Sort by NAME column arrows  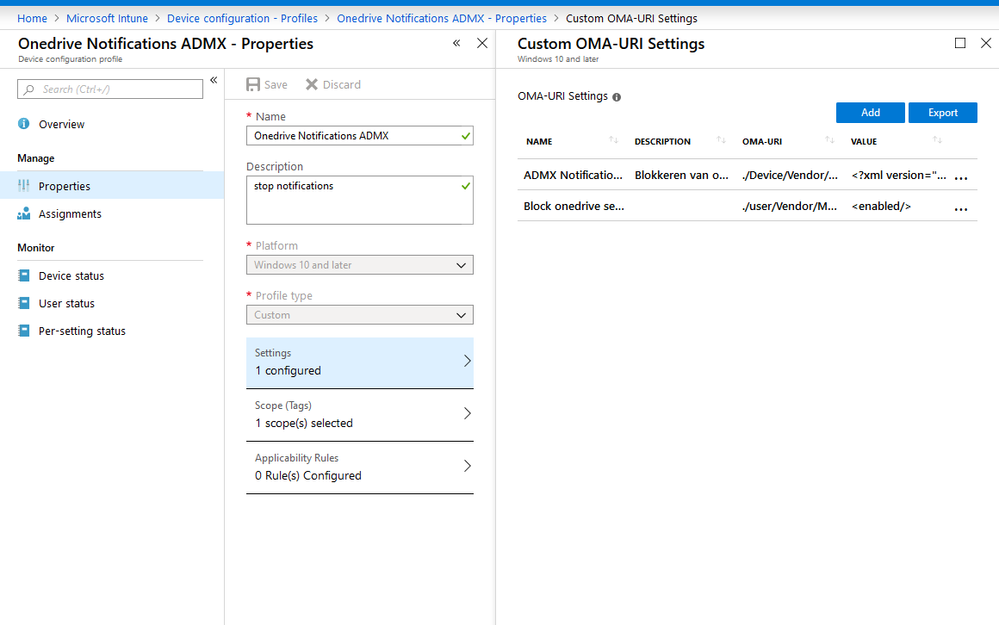click(x=613, y=140)
